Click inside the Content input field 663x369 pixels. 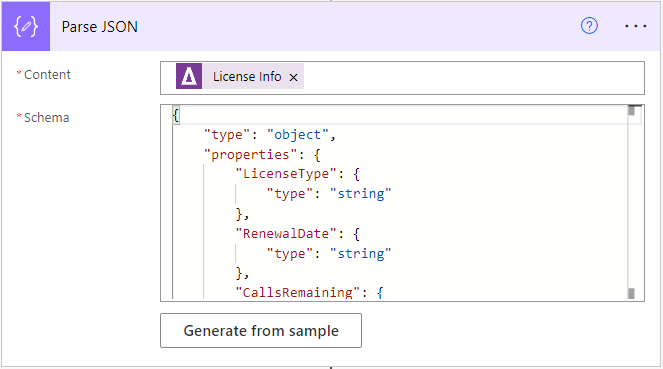click(x=402, y=78)
